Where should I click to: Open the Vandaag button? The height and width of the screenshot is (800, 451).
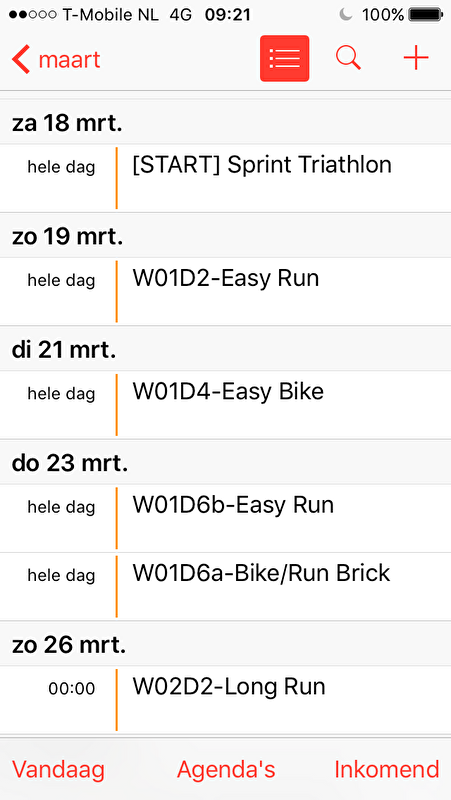point(58,769)
